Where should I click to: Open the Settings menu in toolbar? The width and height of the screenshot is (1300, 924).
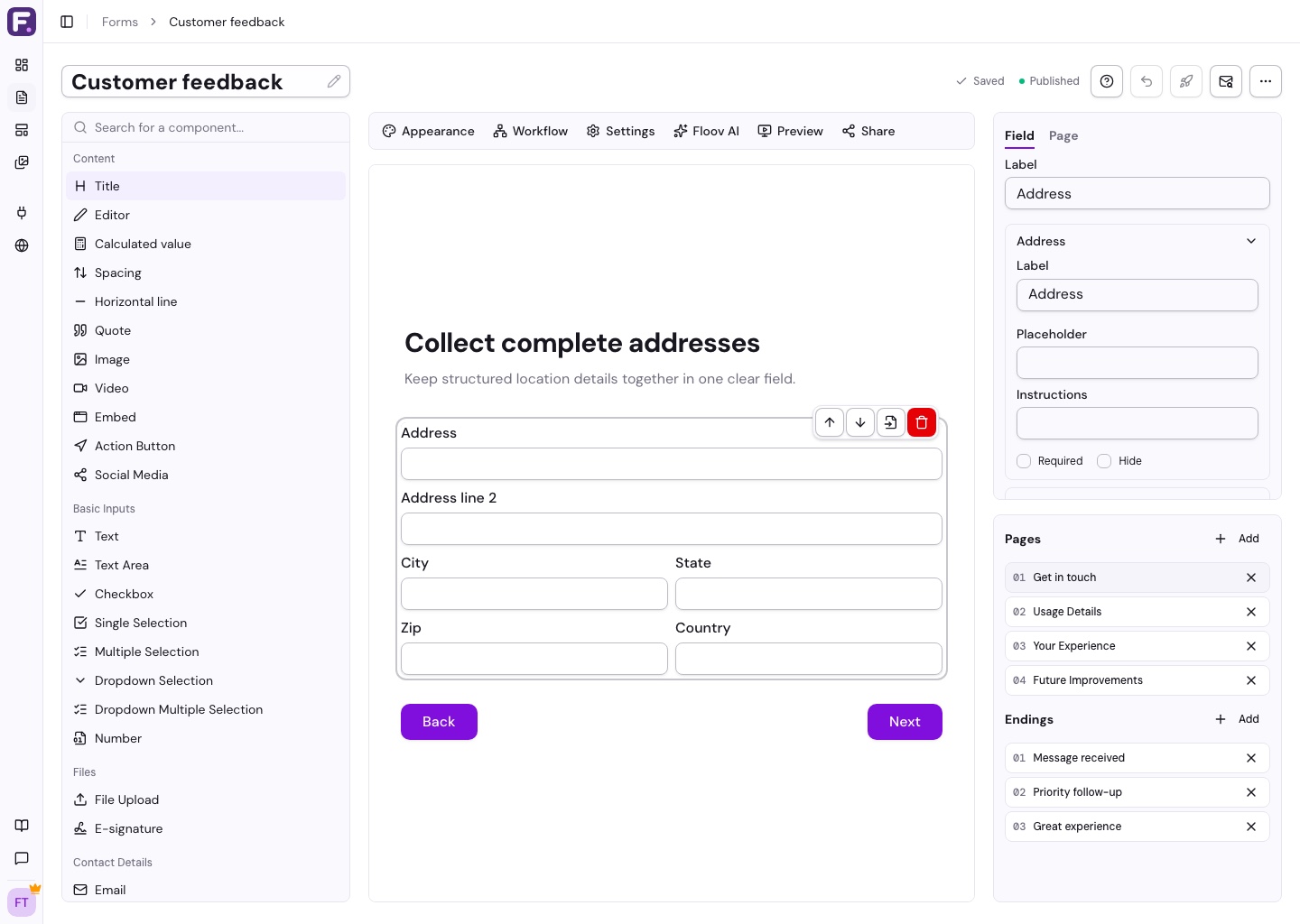coord(621,131)
